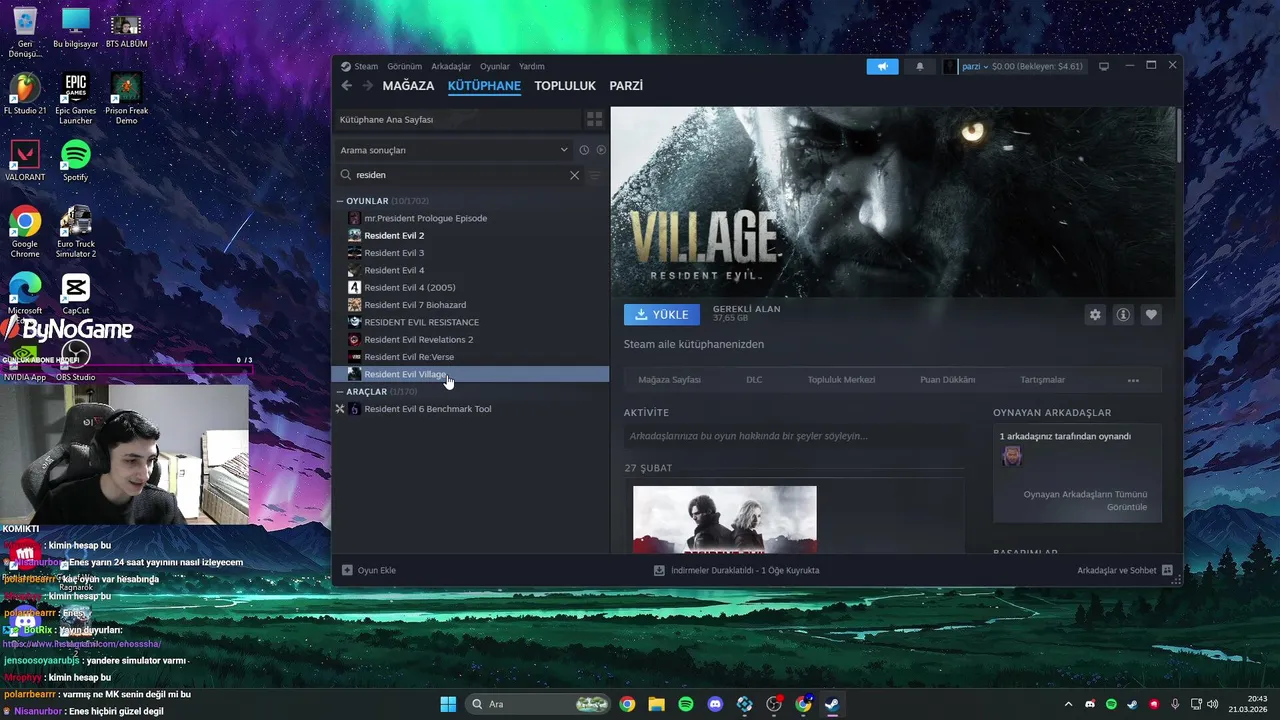The width and height of the screenshot is (1280, 720).
Task: Open the Görünüm menu
Action: [x=405, y=66]
